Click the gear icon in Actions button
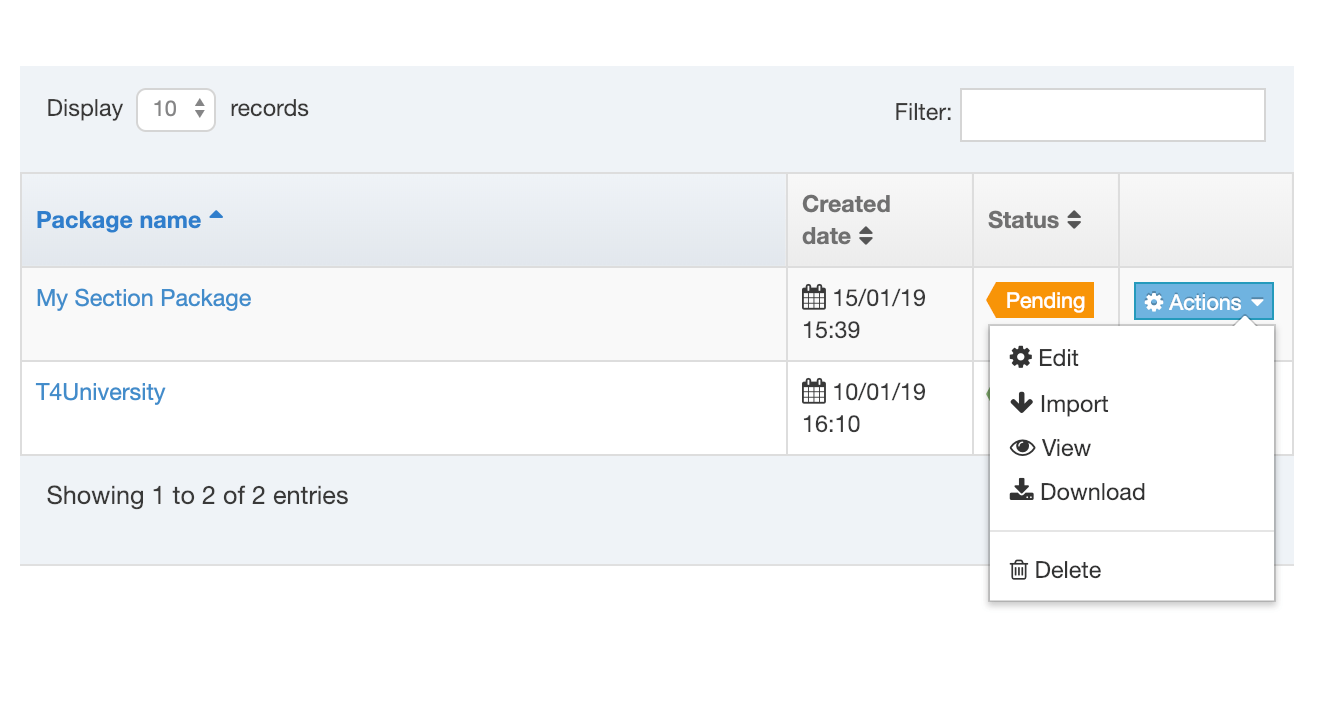The width and height of the screenshot is (1324, 710). (x=1154, y=302)
